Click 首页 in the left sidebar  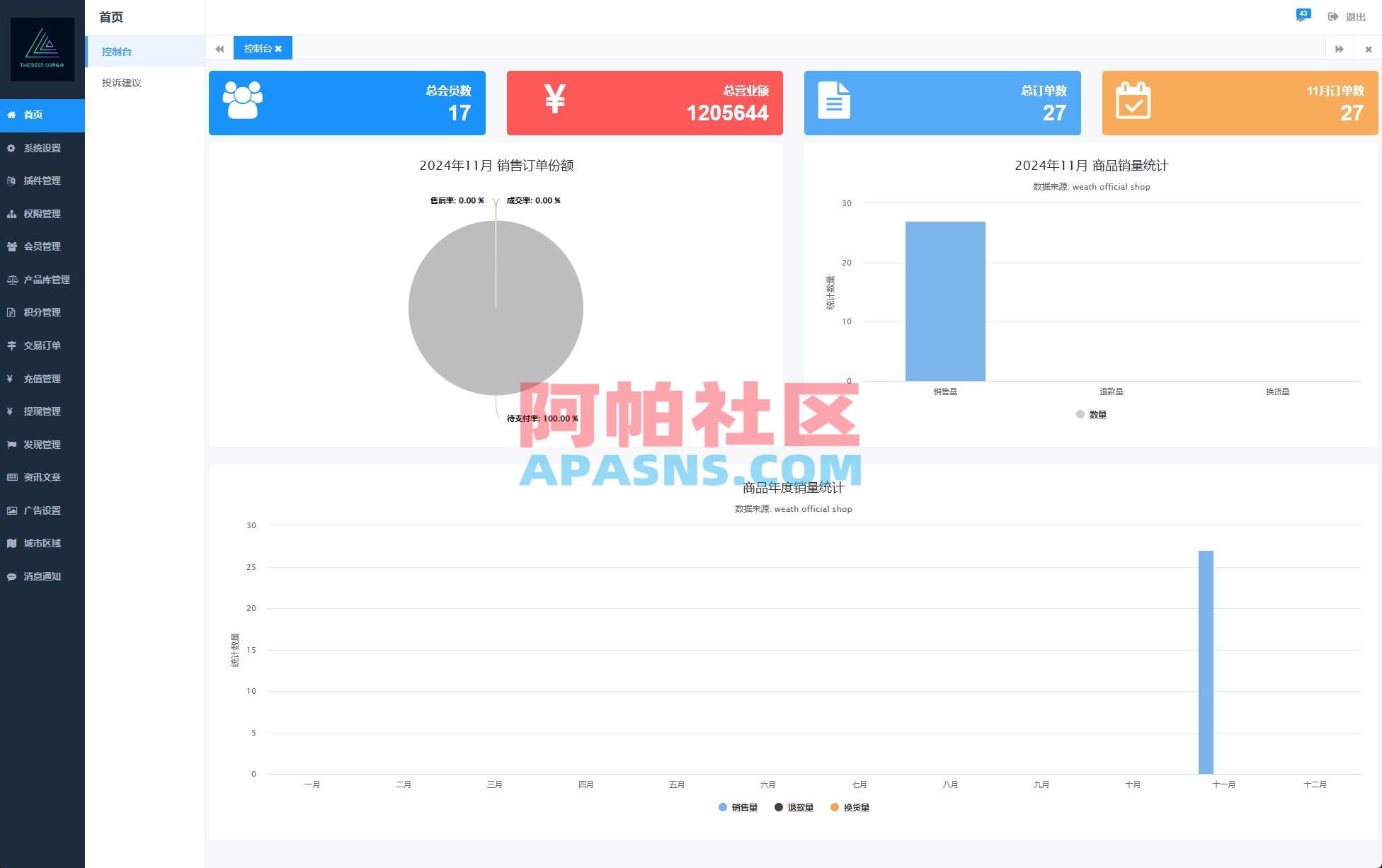tap(33, 115)
